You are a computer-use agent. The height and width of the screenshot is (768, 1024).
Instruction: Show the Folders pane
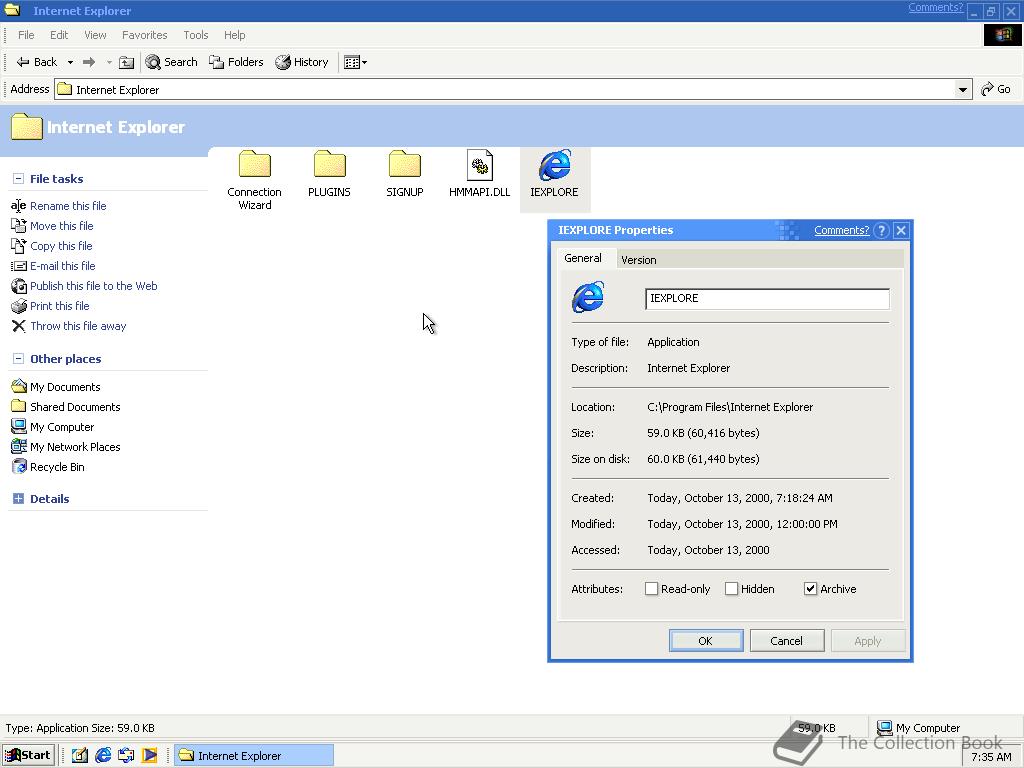[236, 62]
